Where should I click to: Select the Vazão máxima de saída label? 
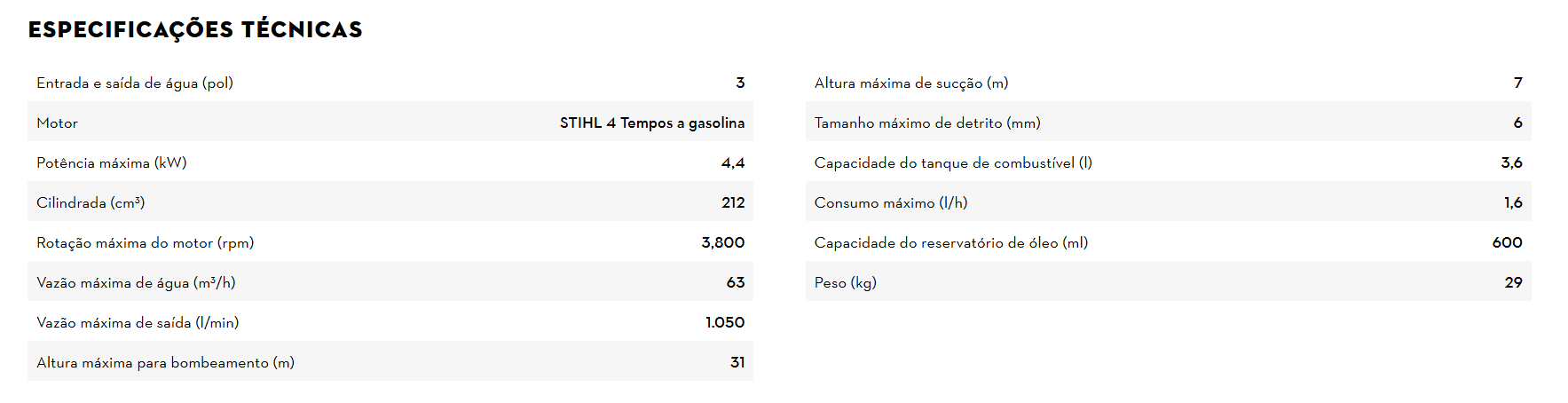[138, 322]
